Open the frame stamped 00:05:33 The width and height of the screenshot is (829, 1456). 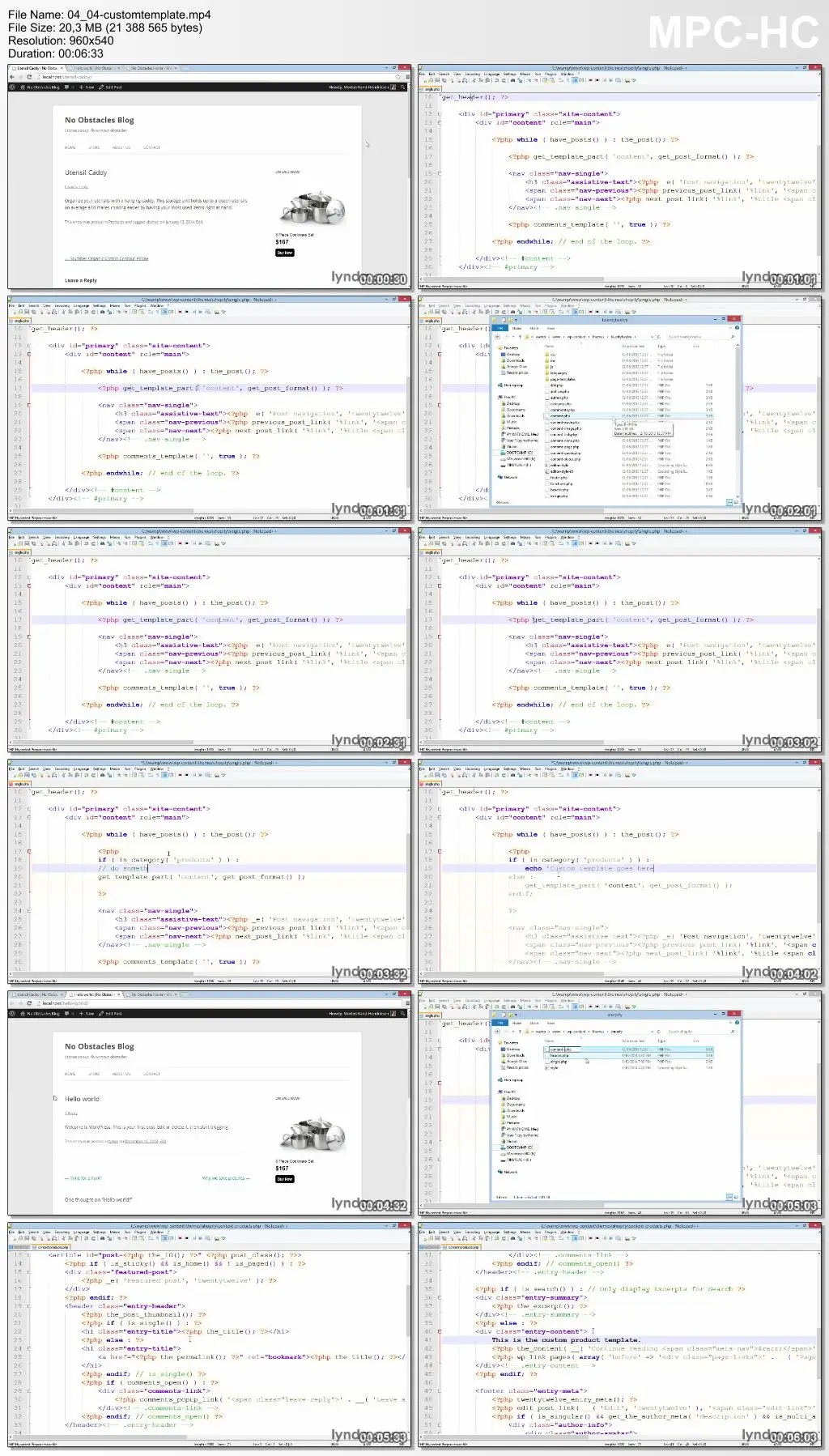click(209, 1335)
